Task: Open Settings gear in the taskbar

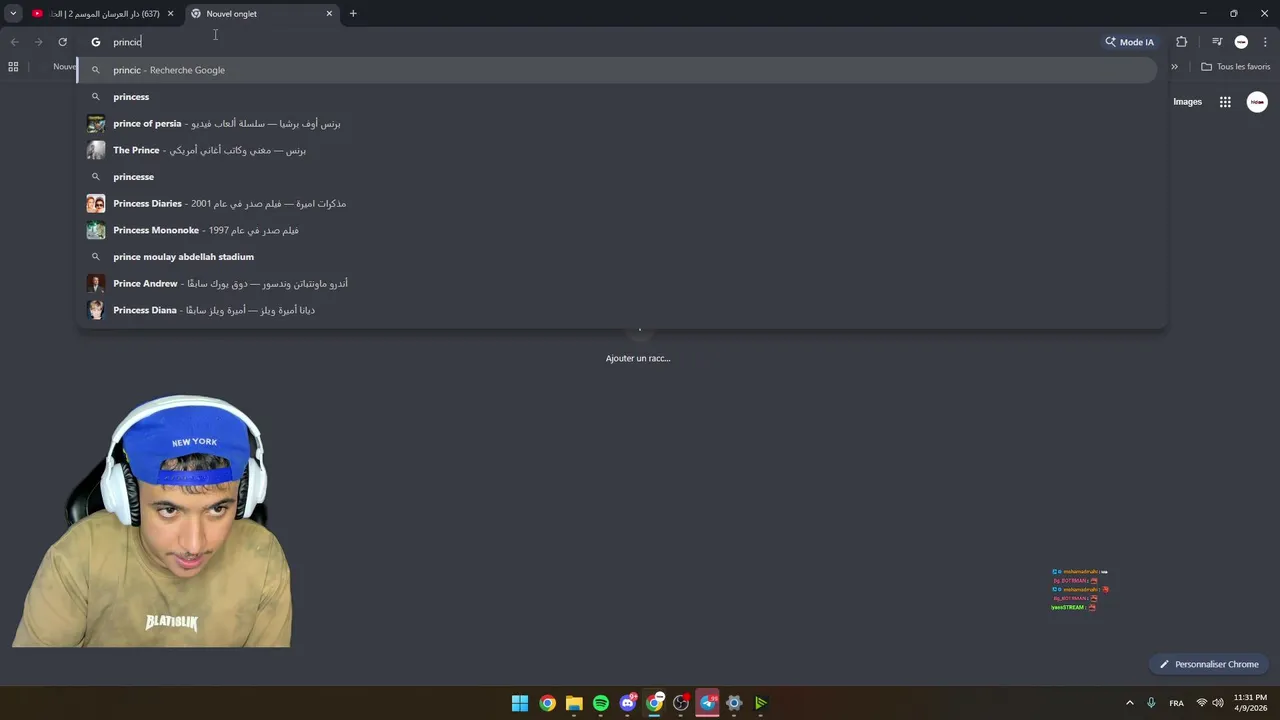Action: (734, 703)
